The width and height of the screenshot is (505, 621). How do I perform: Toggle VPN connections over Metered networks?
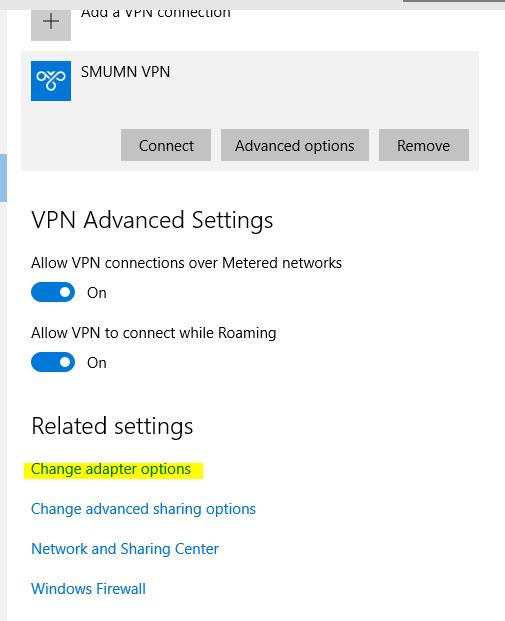tap(53, 292)
